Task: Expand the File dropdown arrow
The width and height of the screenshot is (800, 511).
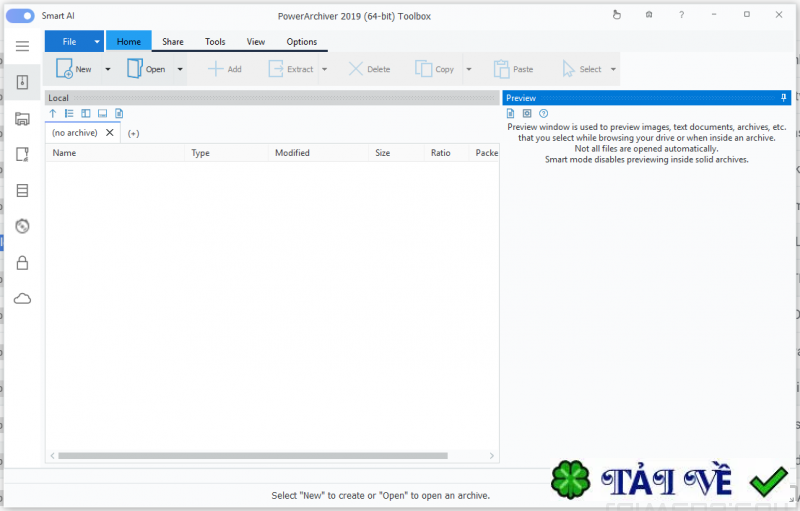Action: (97, 42)
